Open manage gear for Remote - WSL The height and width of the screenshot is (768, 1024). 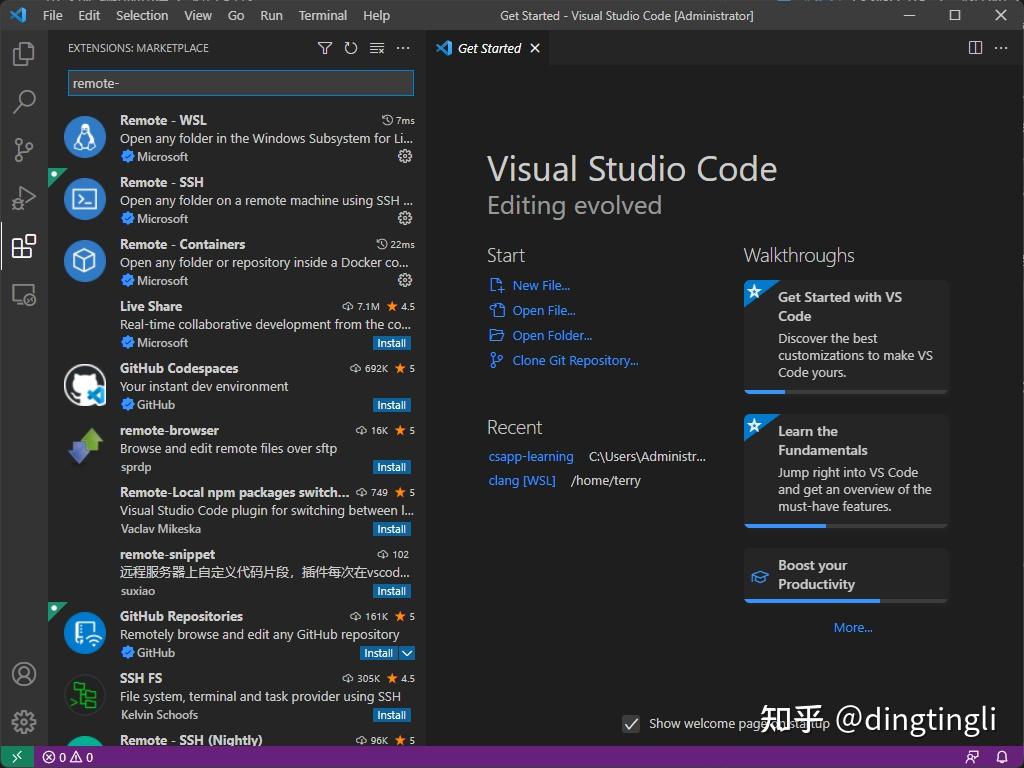405,156
